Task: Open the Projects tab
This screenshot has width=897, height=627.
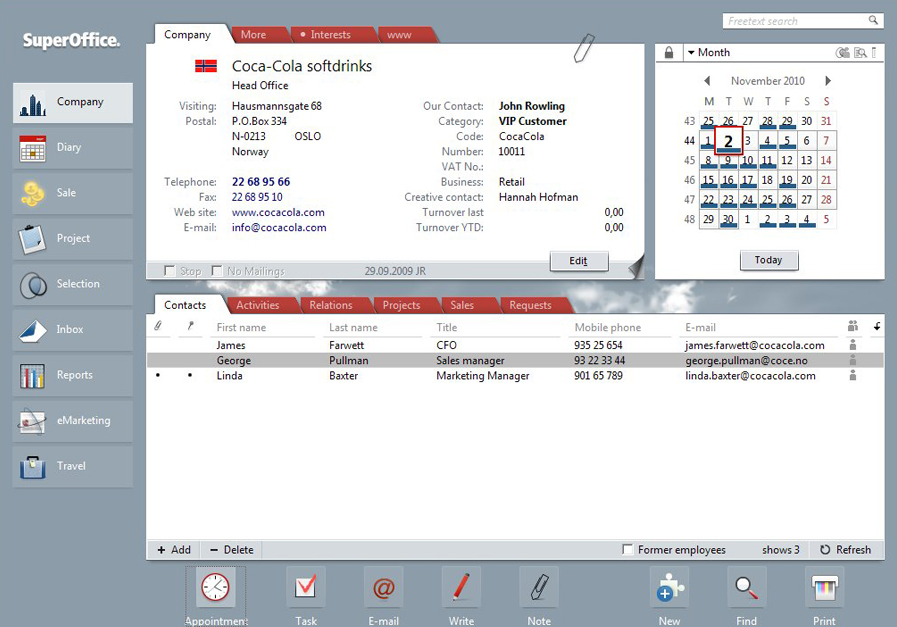Action: (401, 305)
